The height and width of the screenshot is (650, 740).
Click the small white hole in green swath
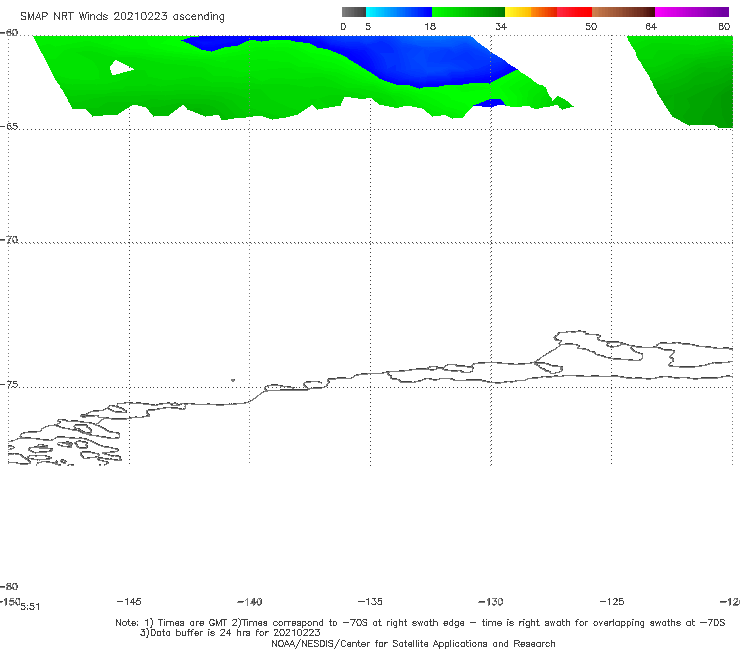pyautogui.click(x=120, y=68)
